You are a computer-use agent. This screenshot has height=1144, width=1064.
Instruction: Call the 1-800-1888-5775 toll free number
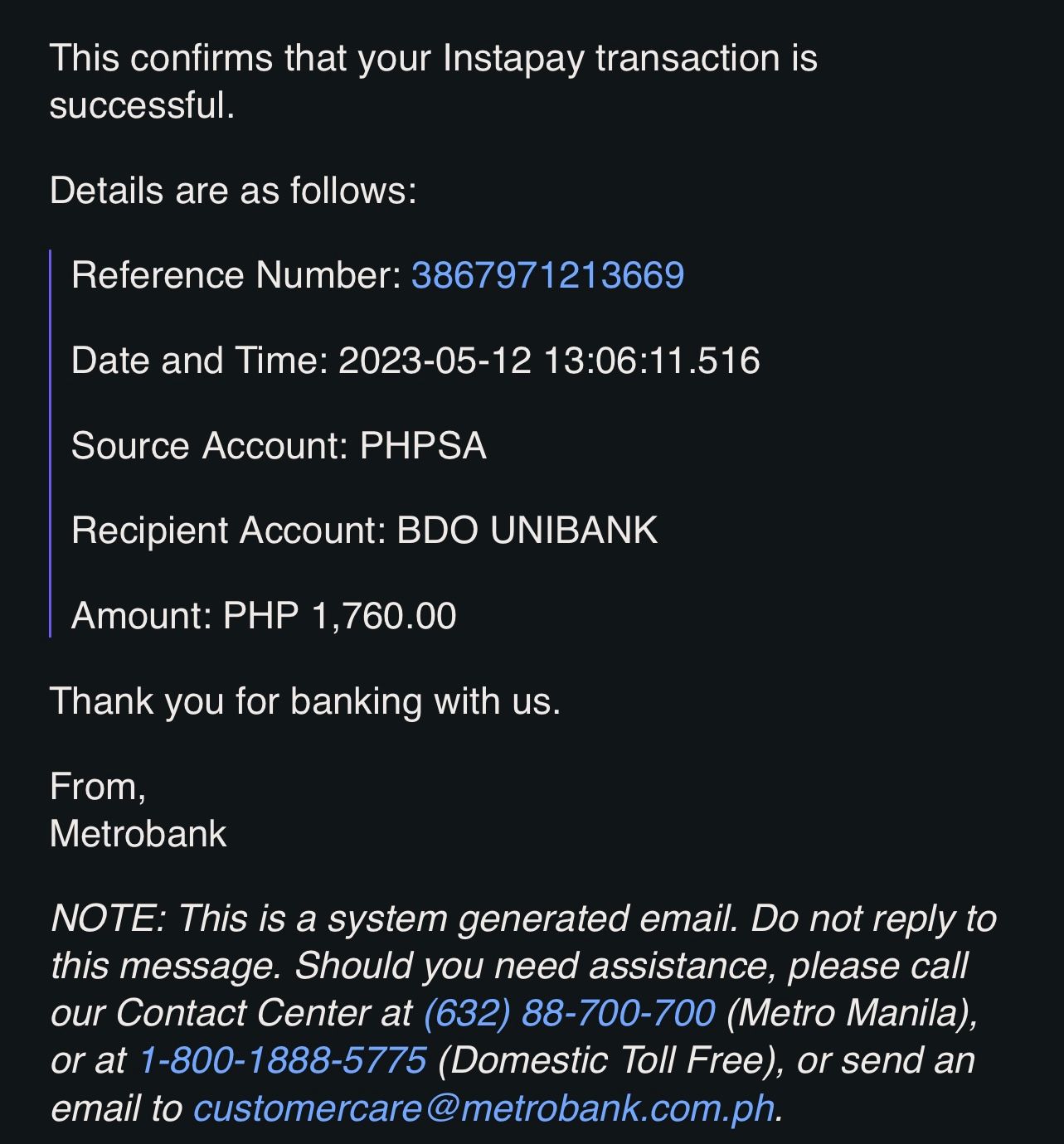click(x=282, y=1060)
